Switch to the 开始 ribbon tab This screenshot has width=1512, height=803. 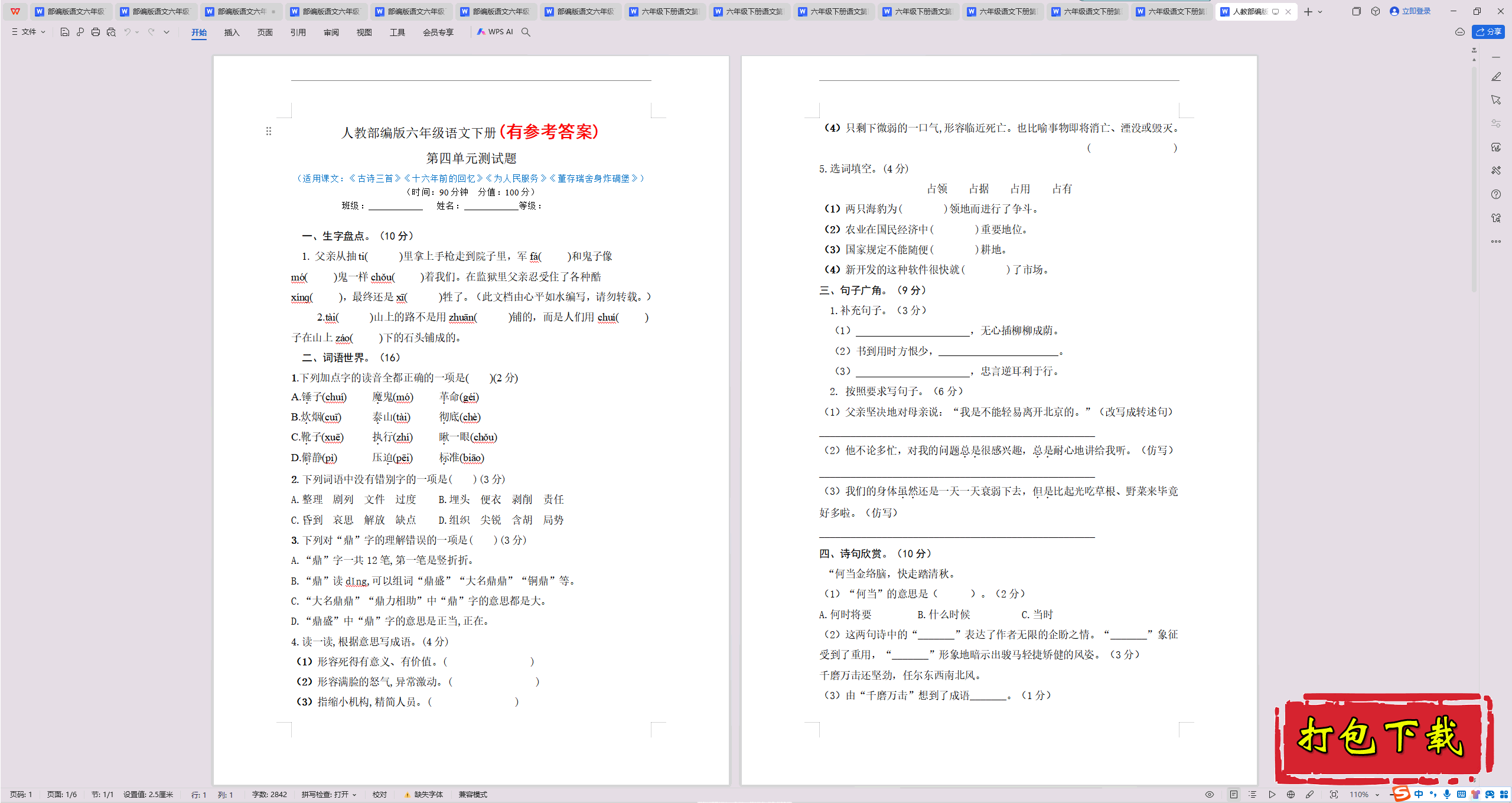(199, 32)
